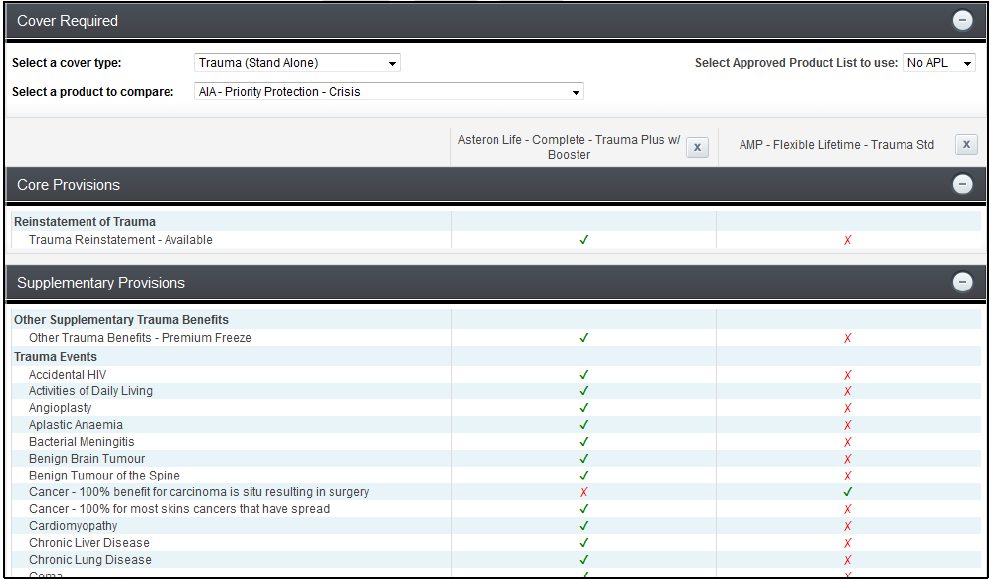The height and width of the screenshot is (579, 991).
Task: Click the Asteron green tick for Chronic Lung Disease
Action: coord(584,559)
